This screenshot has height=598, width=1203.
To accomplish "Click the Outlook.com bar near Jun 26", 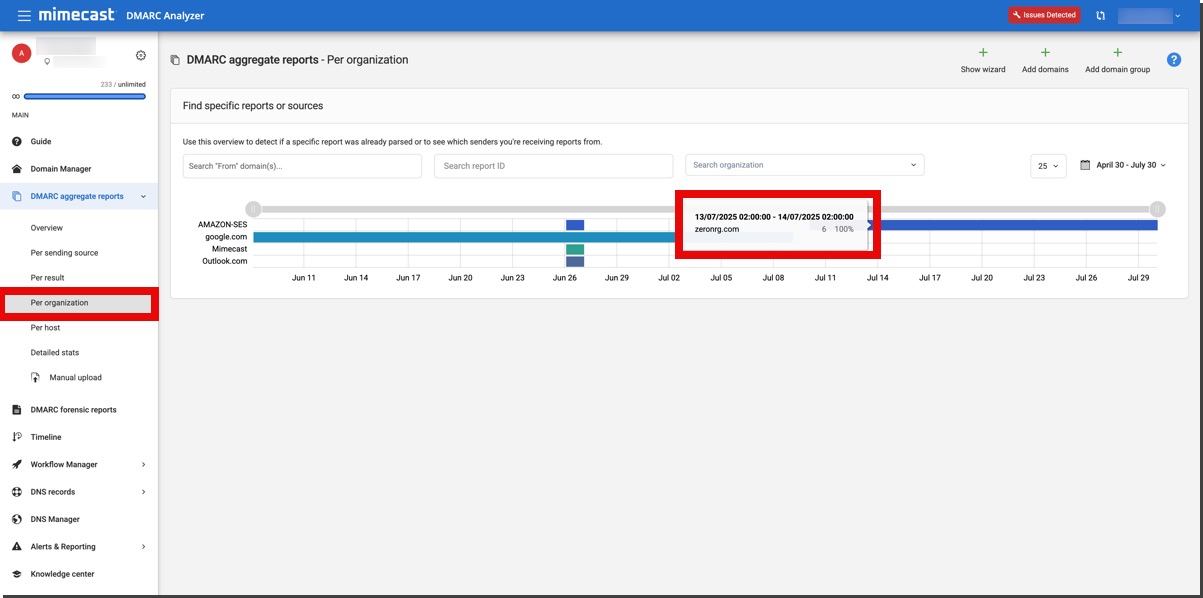I will tap(575, 261).
